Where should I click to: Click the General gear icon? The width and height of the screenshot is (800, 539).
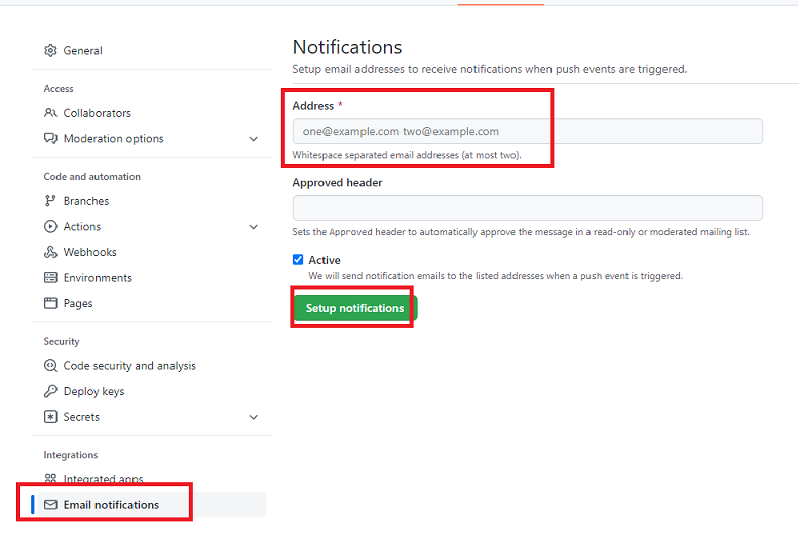click(50, 51)
